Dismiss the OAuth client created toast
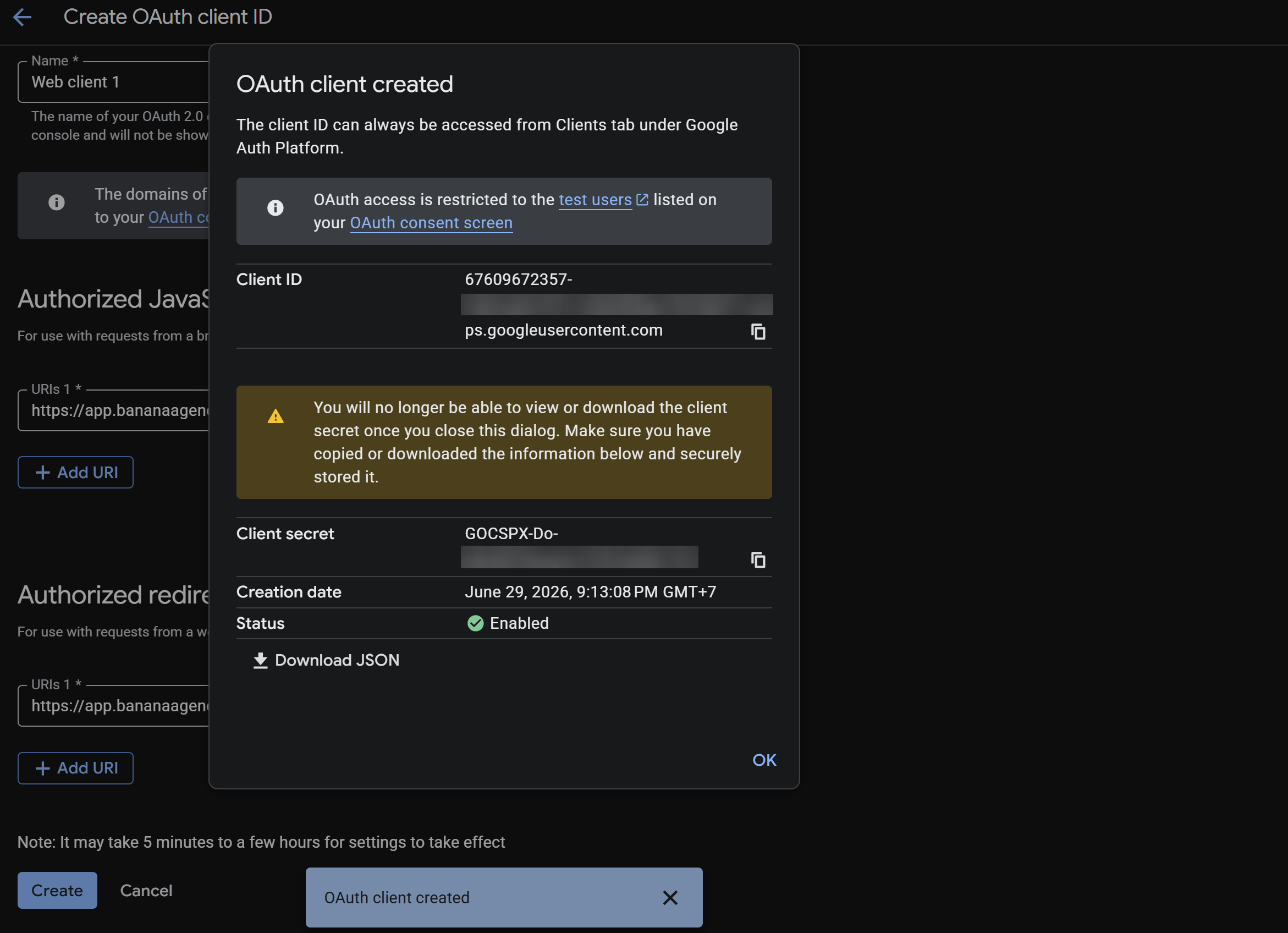Viewport: 1288px width, 933px height. [x=670, y=898]
